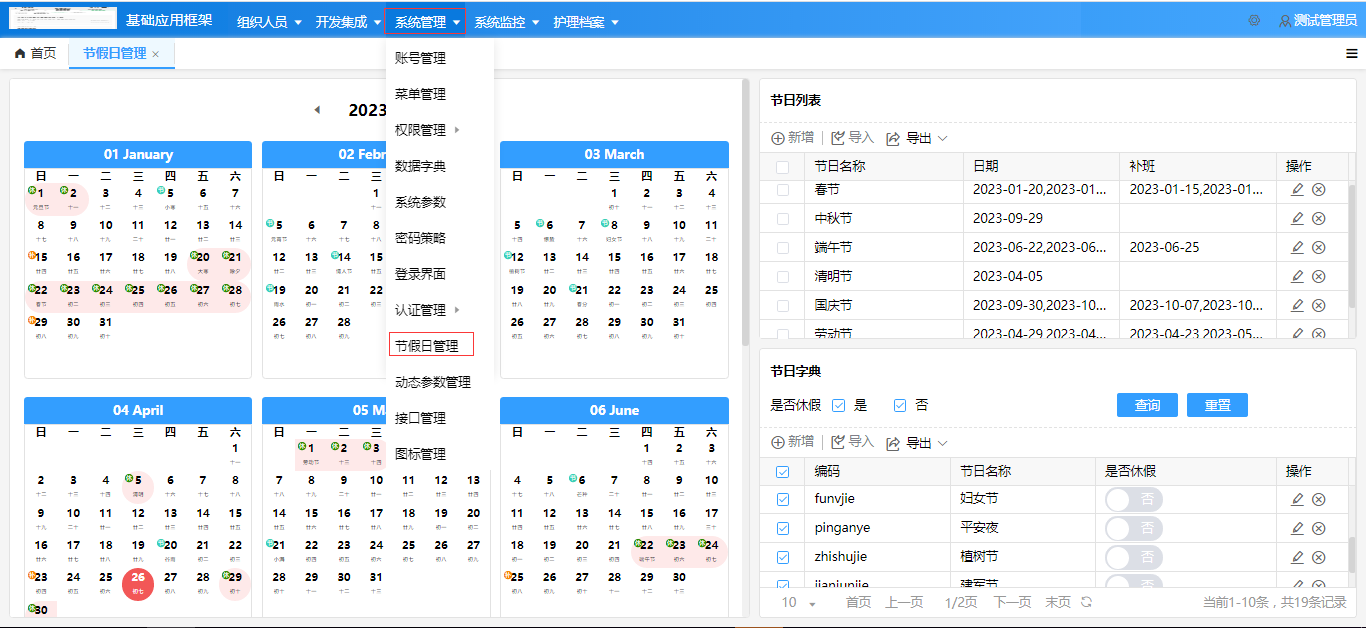Check the checkbox for the 端午节 row

[783, 246]
